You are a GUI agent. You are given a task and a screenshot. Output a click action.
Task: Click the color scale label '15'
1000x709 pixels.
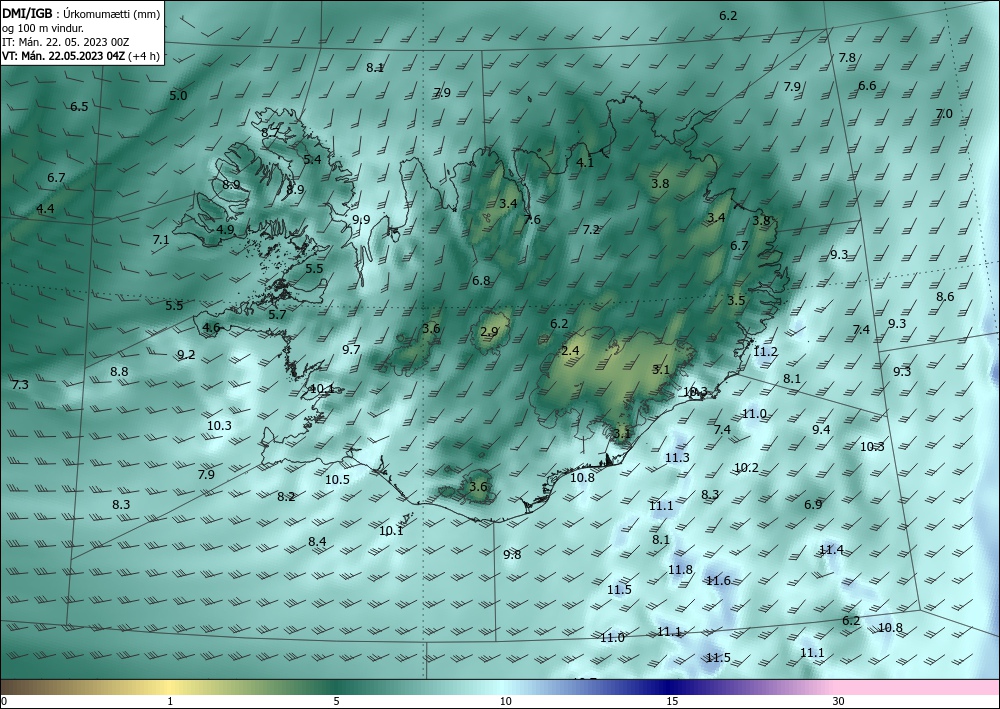(672, 702)
